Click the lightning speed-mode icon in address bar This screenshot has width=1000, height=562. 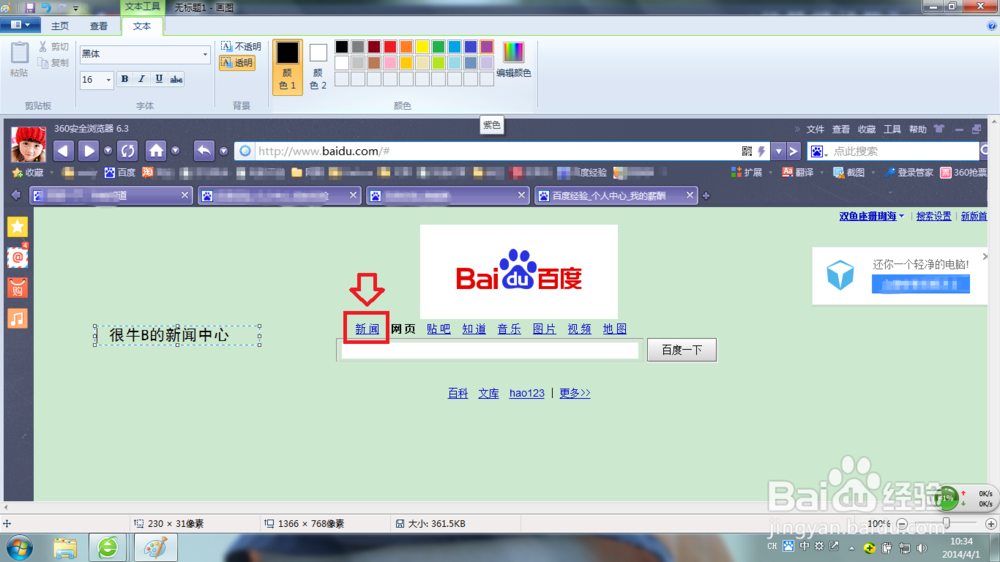click(761, 151)
